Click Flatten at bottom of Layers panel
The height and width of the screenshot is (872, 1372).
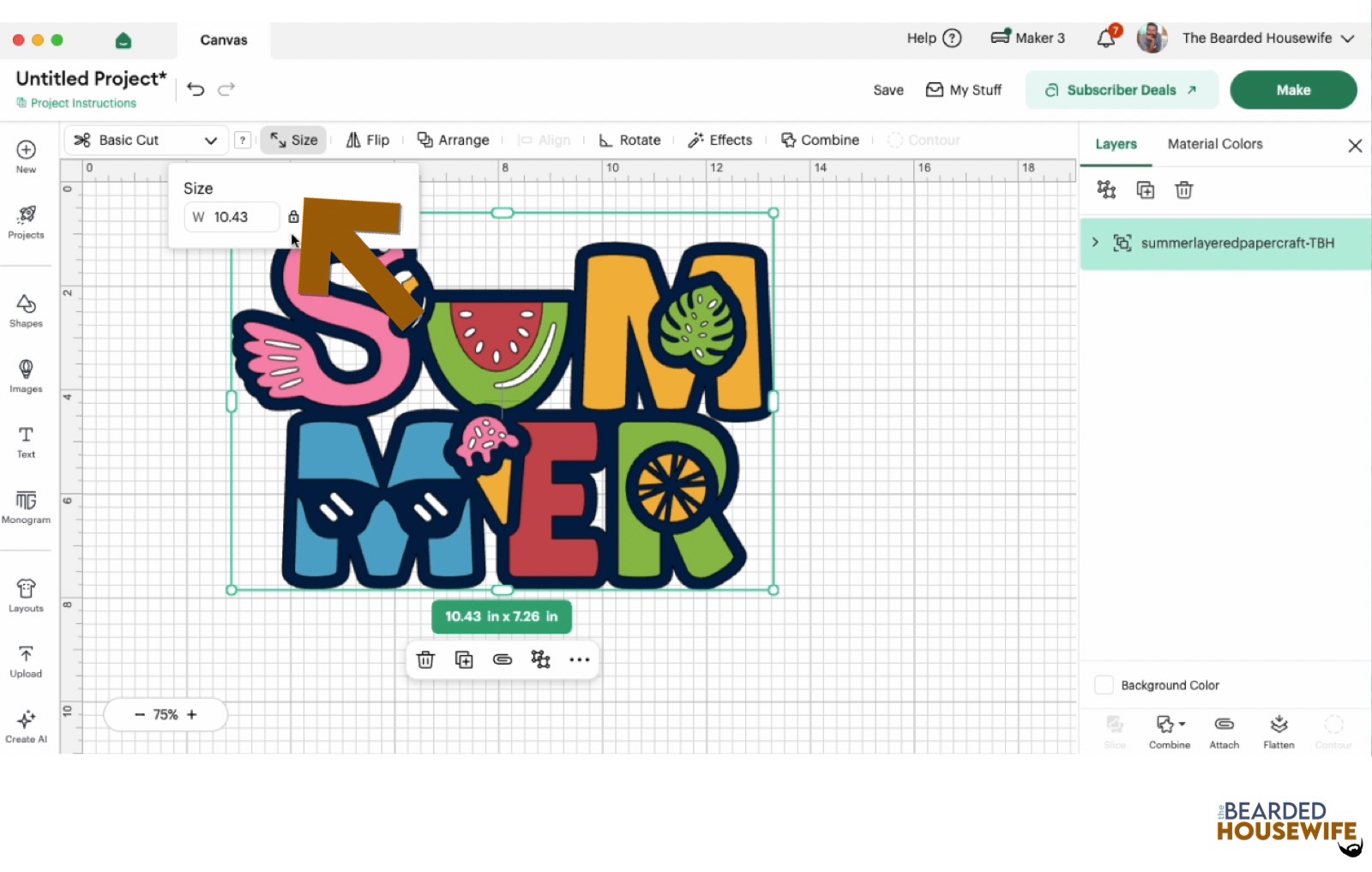click(x=1279, y=732)
